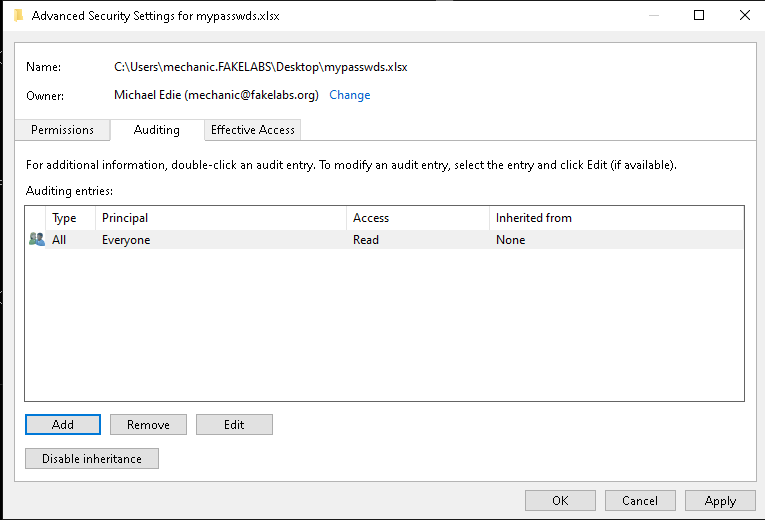This screenshot has width=765, height=520.
Task: Click Disable inheritance
Action: [x=92, y=459]
